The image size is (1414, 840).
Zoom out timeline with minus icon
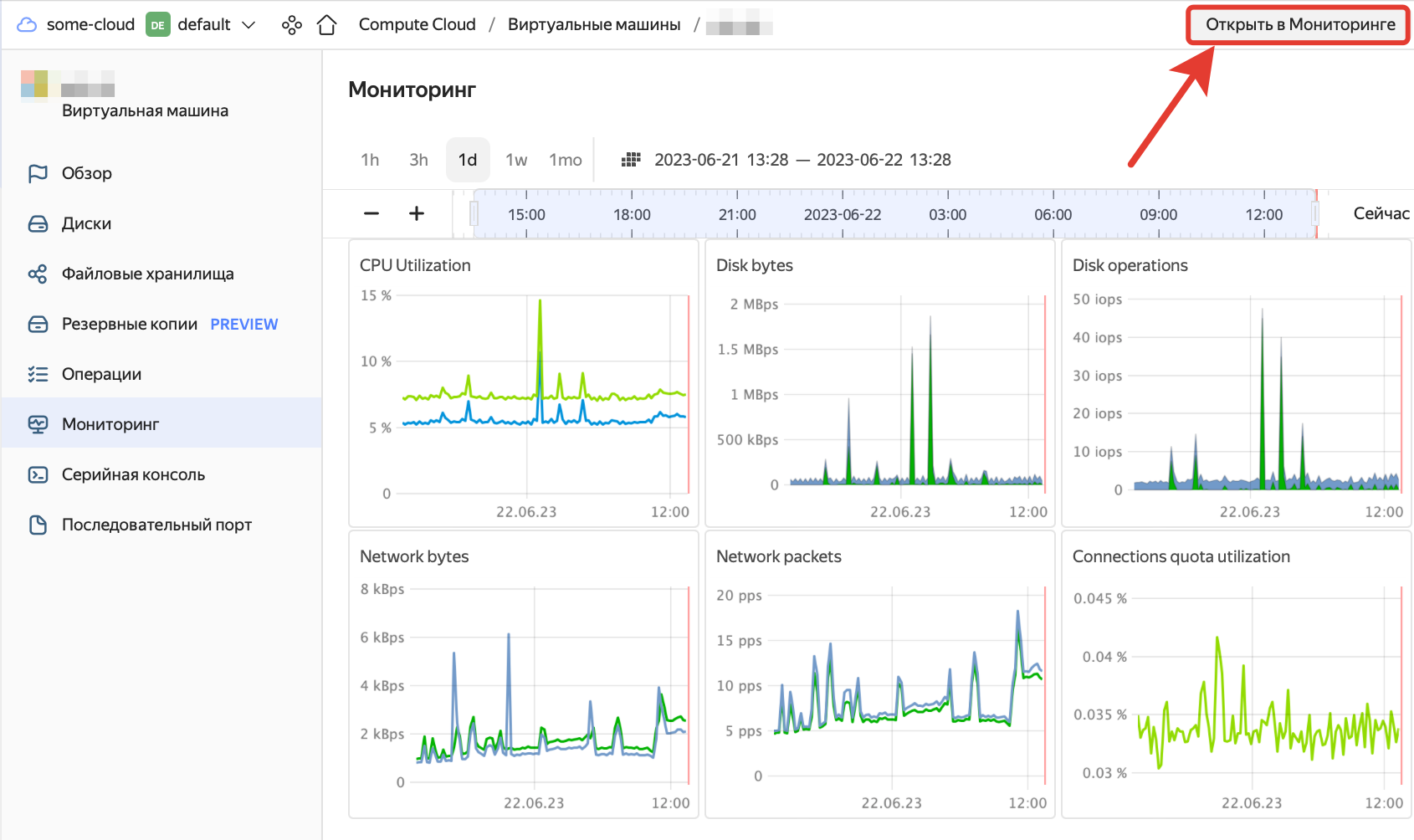coord(371,213)
